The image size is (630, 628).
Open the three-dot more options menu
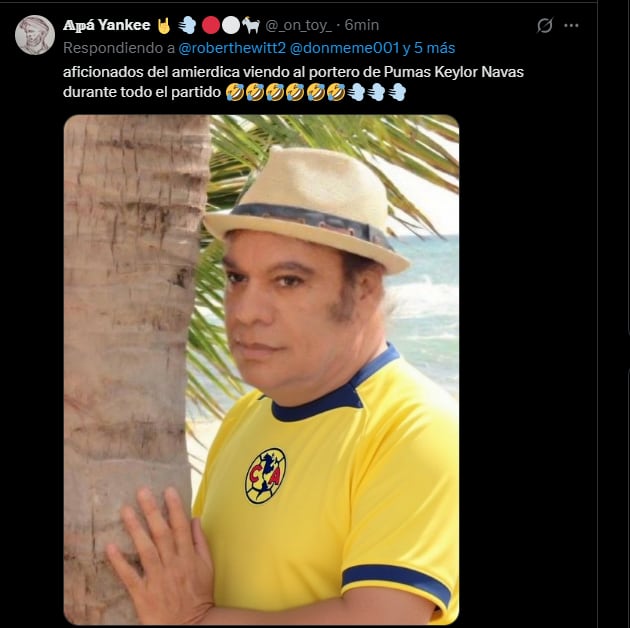pos(571,26)
